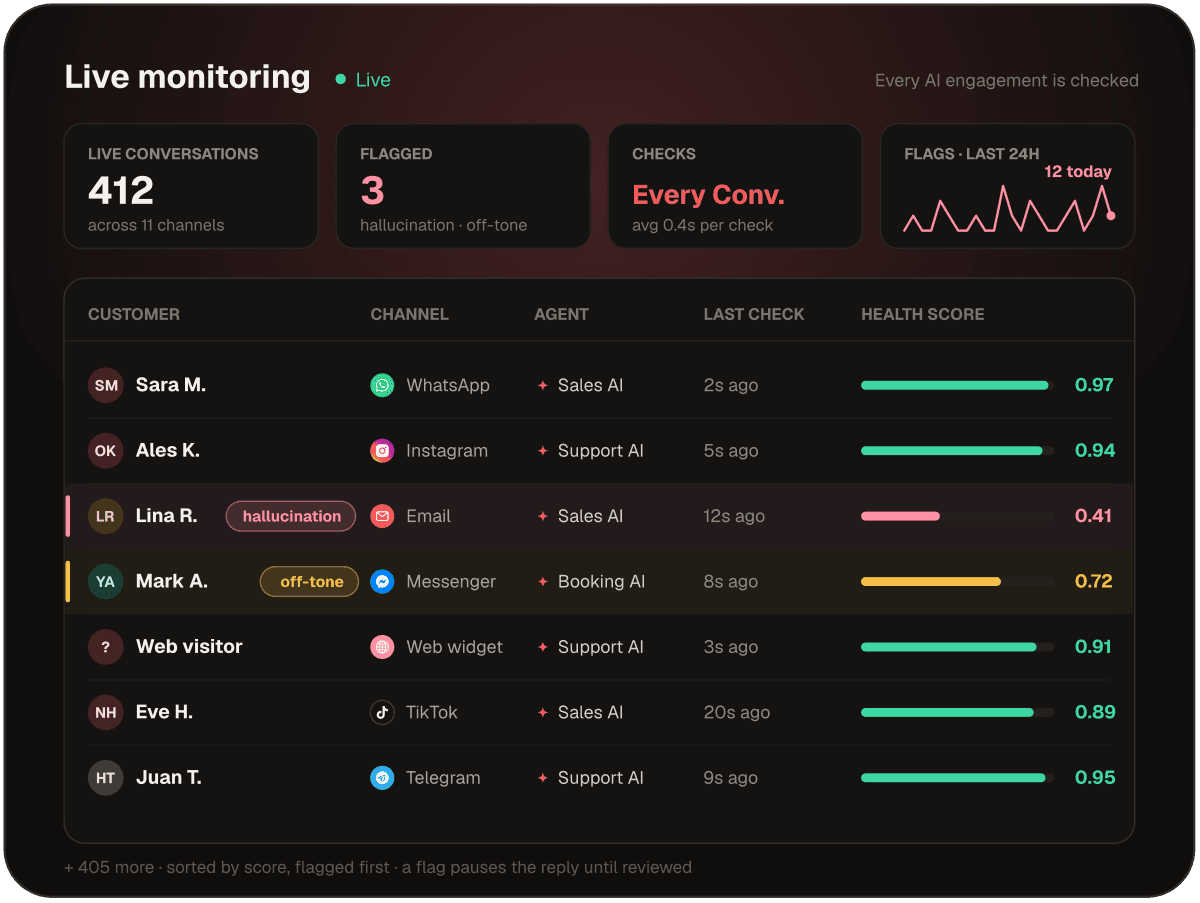This screenshot has width=1200, height=903.
Task: Select customer name Eve H.
Action: click(165, 712)
